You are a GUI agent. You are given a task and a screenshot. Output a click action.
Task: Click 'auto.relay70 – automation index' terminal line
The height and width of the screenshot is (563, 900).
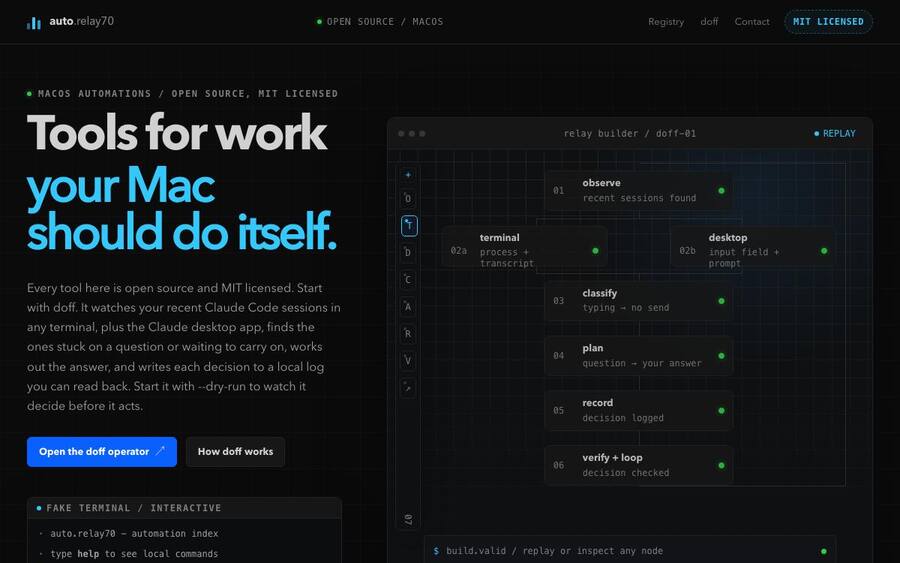click(134, 534)
